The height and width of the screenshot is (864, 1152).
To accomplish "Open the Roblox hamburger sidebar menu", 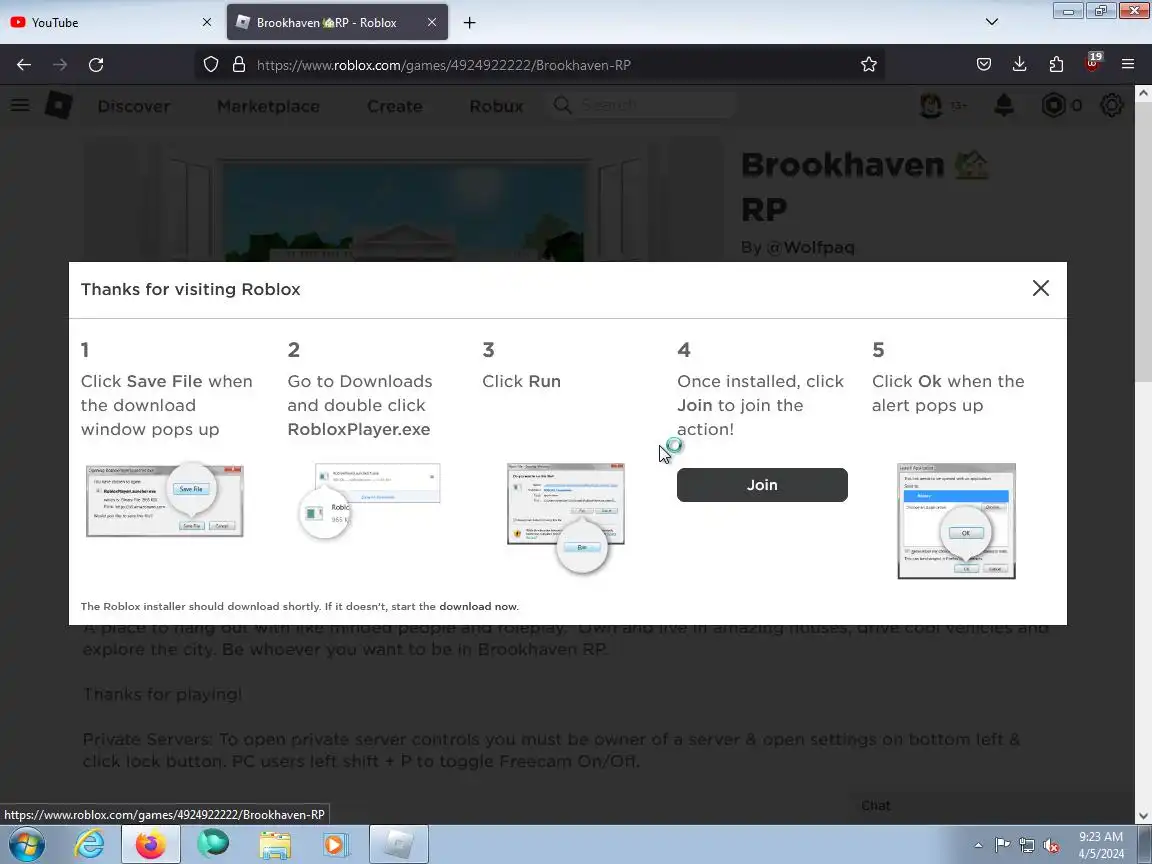I will point(20,105).
